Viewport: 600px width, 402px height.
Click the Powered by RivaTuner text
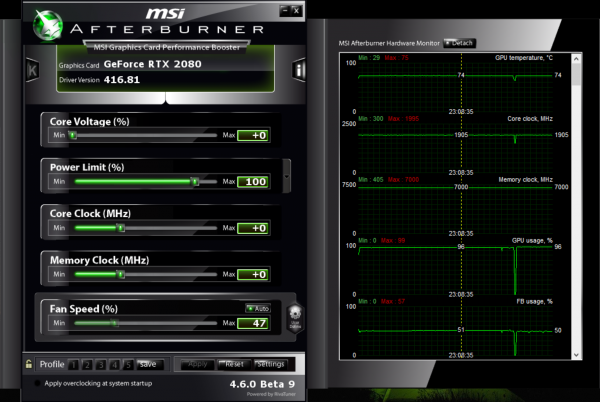coord(271,394)
